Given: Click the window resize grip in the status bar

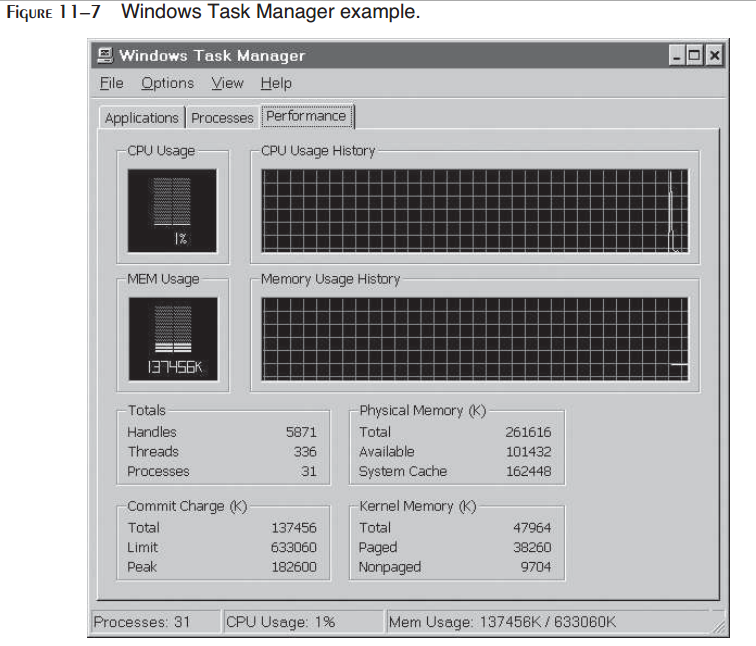Looking at the screenshot, I should [x=719, y=626].
